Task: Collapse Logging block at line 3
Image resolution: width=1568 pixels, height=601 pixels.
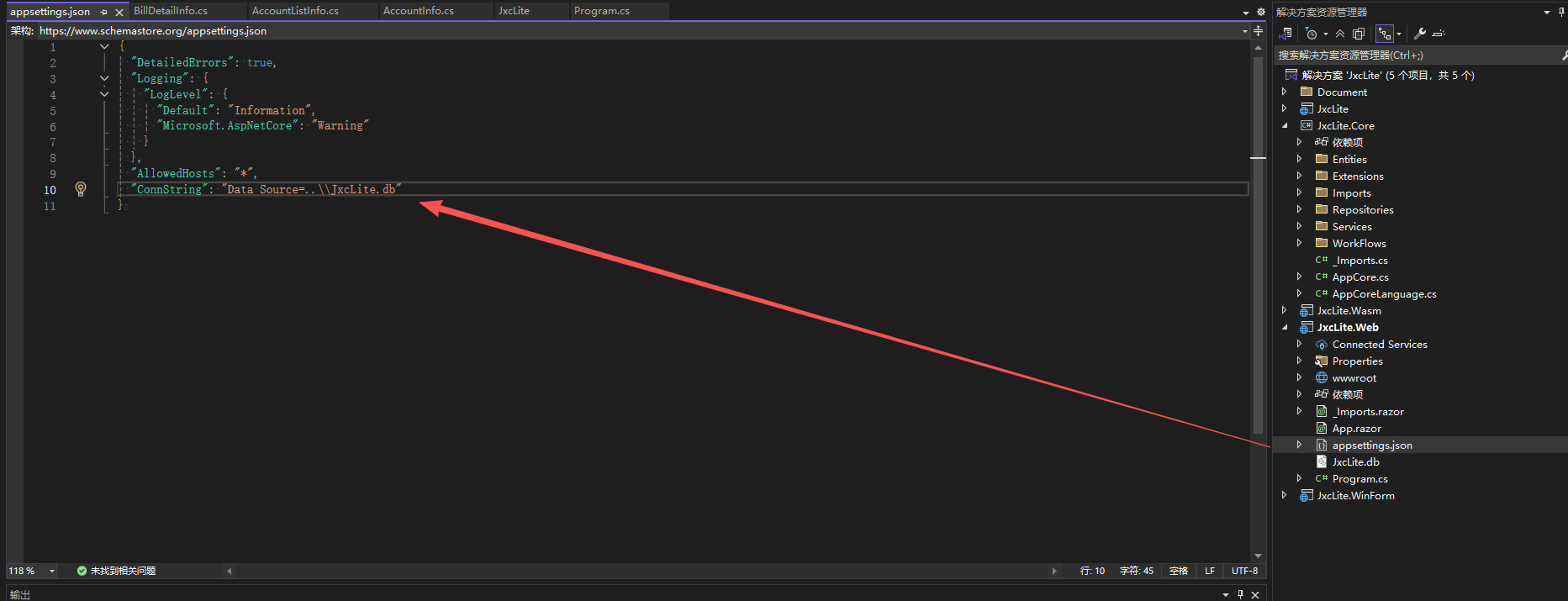Action: pyautogui.click(x=104, y=78)
